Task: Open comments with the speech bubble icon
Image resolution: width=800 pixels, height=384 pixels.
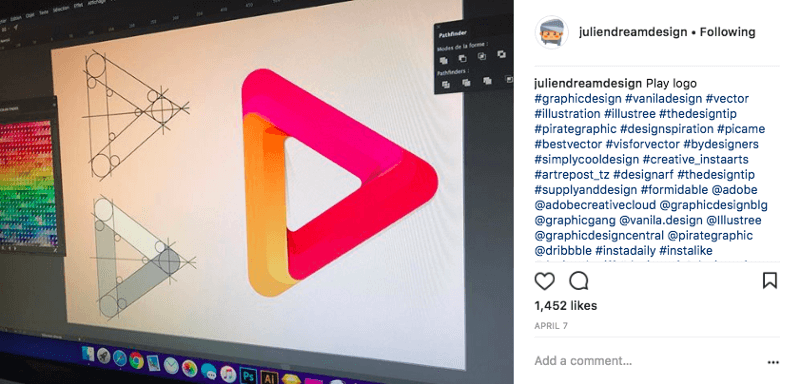Action: (579, 281)
